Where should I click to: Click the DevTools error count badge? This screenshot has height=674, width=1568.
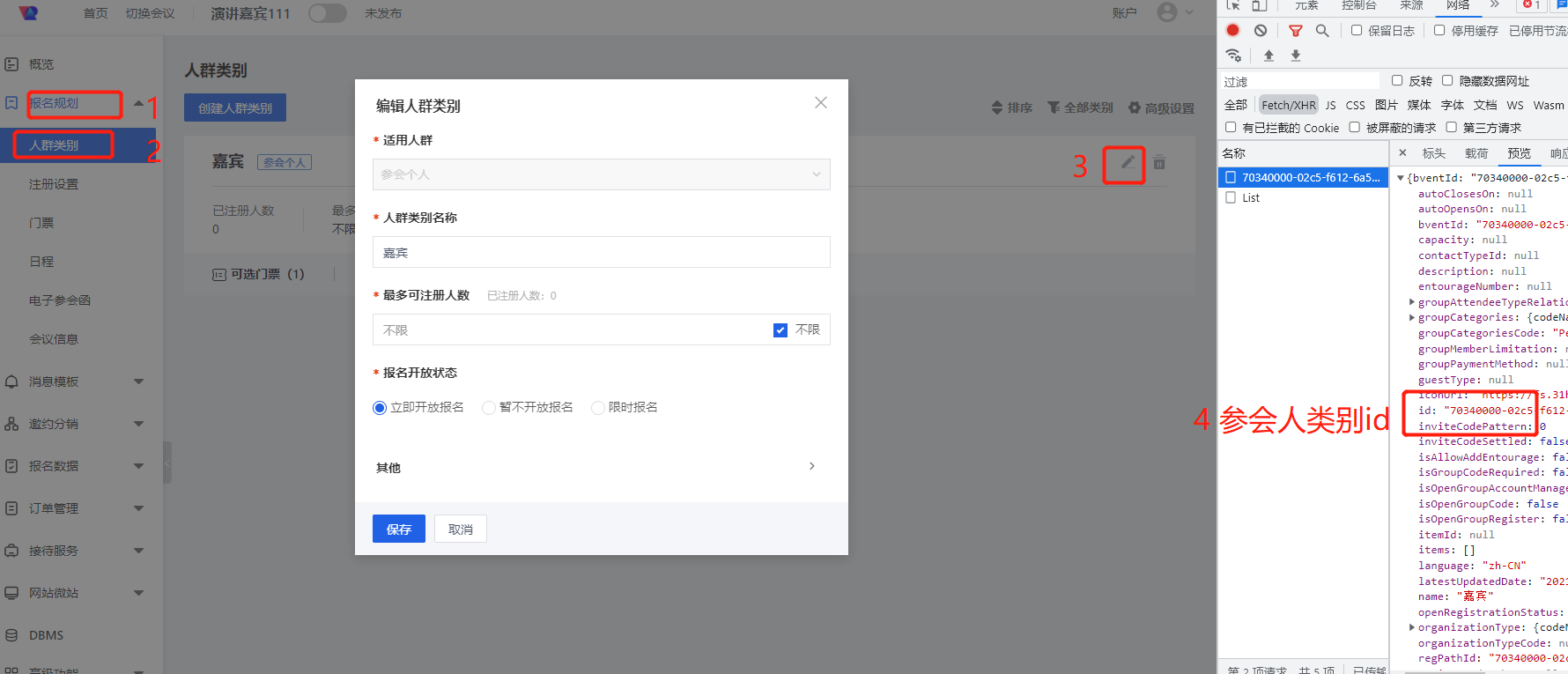pyautogui.click(x=1532, y=5)
